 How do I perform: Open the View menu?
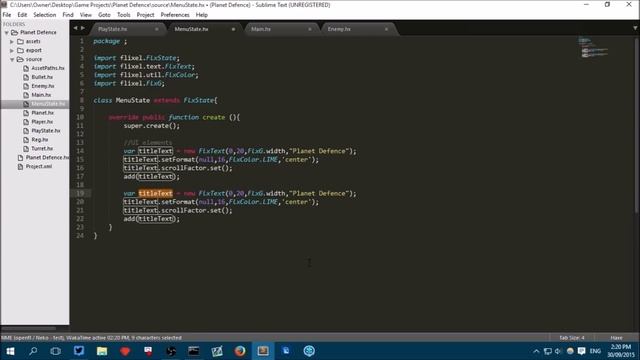point(86,15)
